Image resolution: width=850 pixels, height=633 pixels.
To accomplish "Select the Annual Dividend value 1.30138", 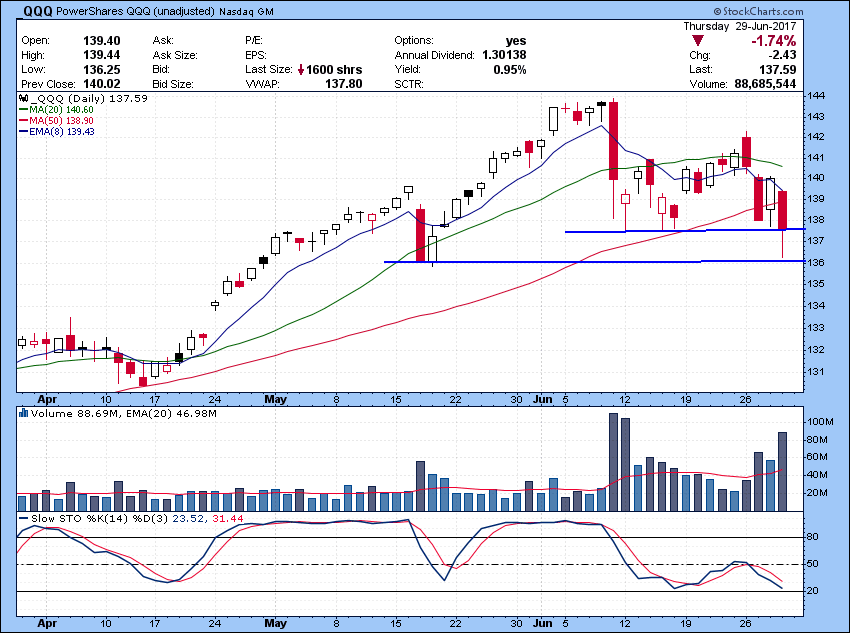I will tap(504, 55).
